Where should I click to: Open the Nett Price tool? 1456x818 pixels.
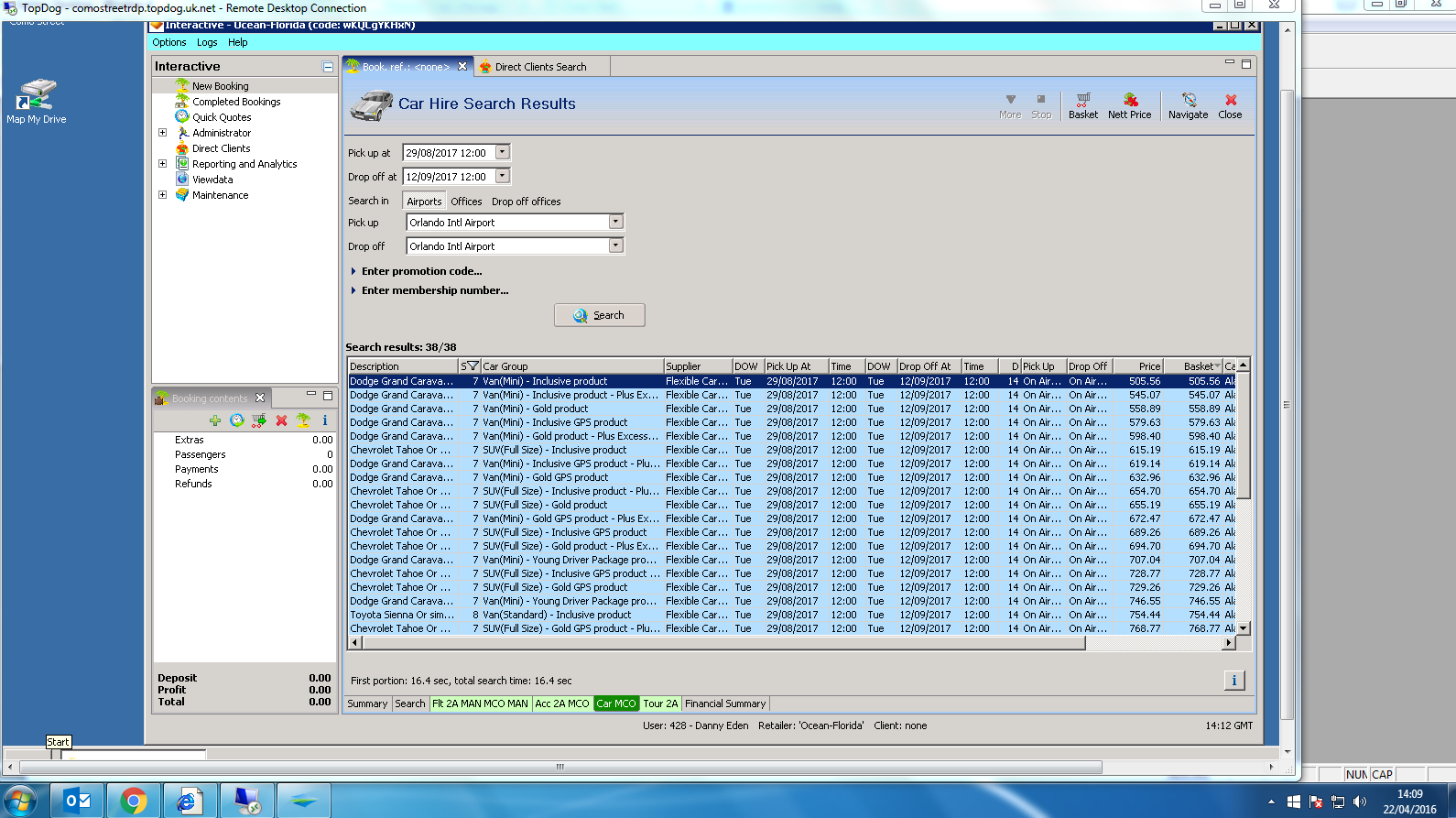click(x=1129, y=105)
